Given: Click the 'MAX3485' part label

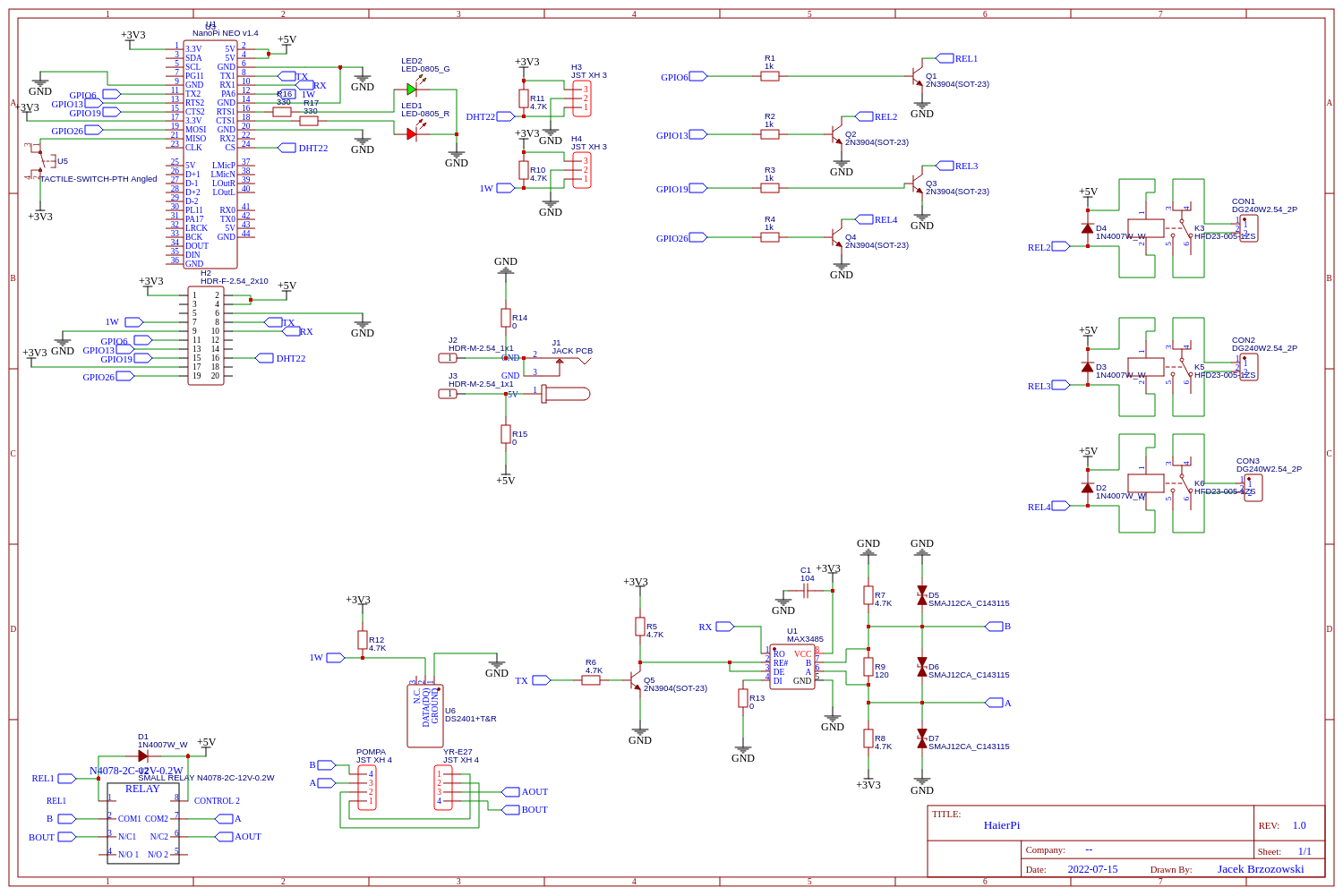Looking at the screenshot, I should (x=805, y=639).
